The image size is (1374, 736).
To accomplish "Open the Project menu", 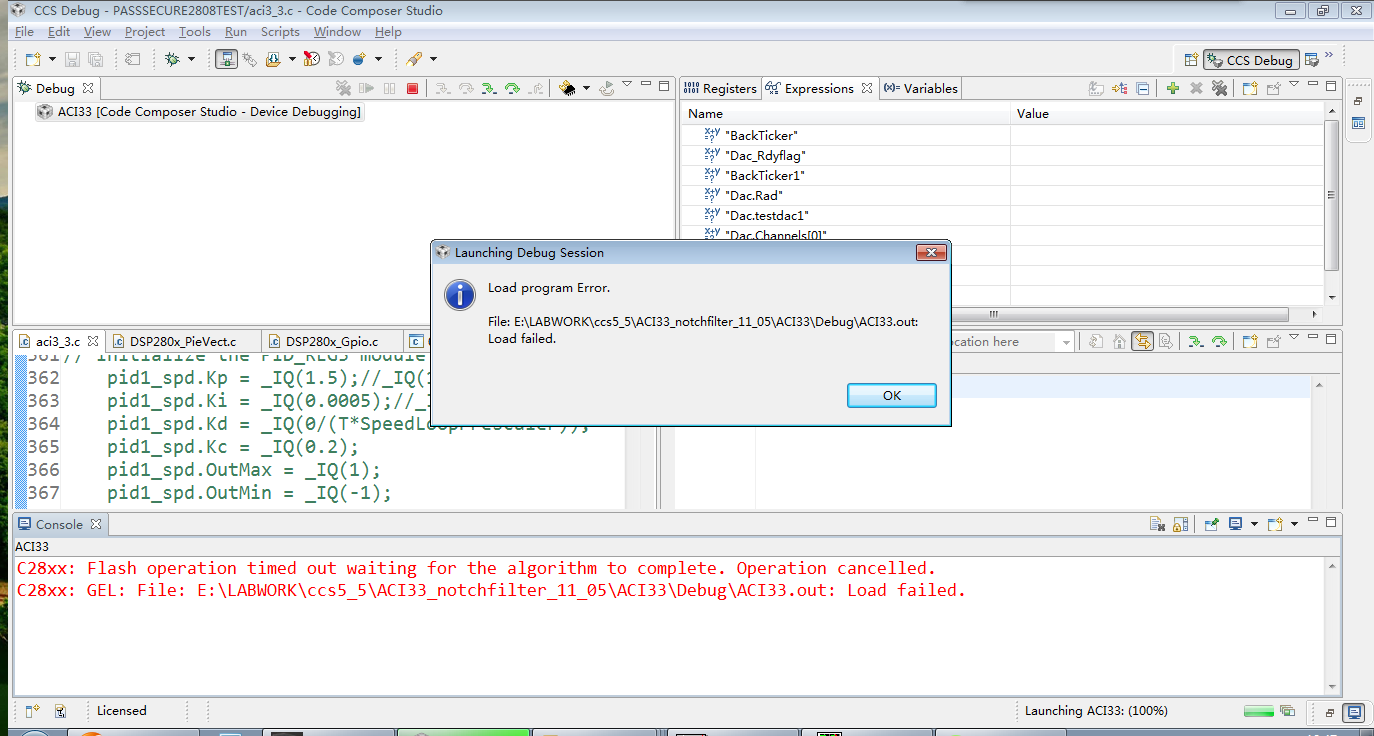I will (145, 32).
